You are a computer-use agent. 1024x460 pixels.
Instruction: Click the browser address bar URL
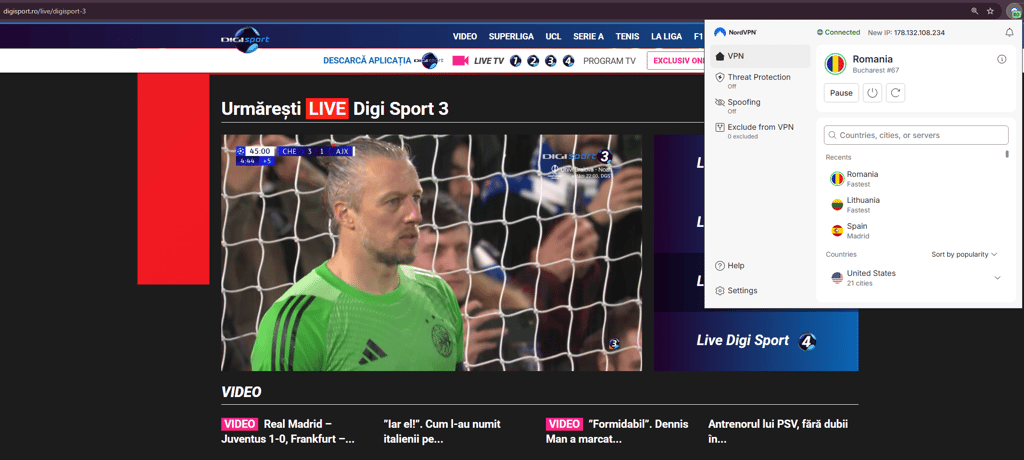point(44,11)
